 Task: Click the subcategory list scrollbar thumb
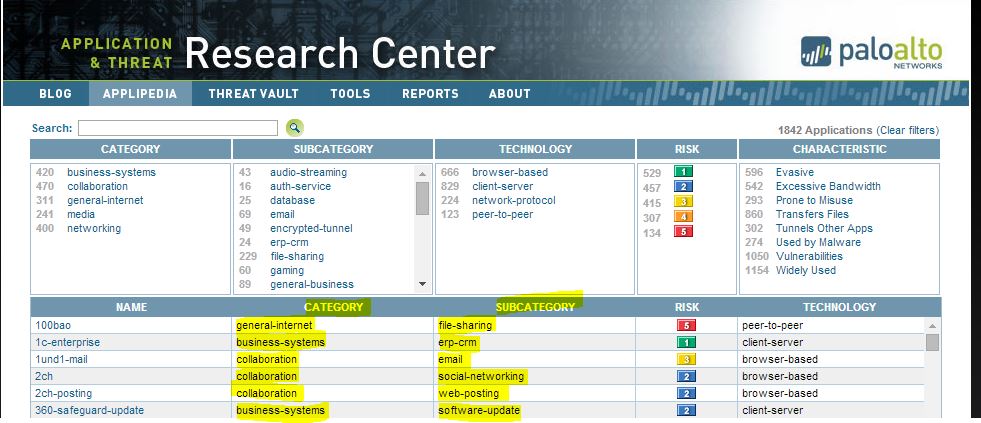pos(422,198)
